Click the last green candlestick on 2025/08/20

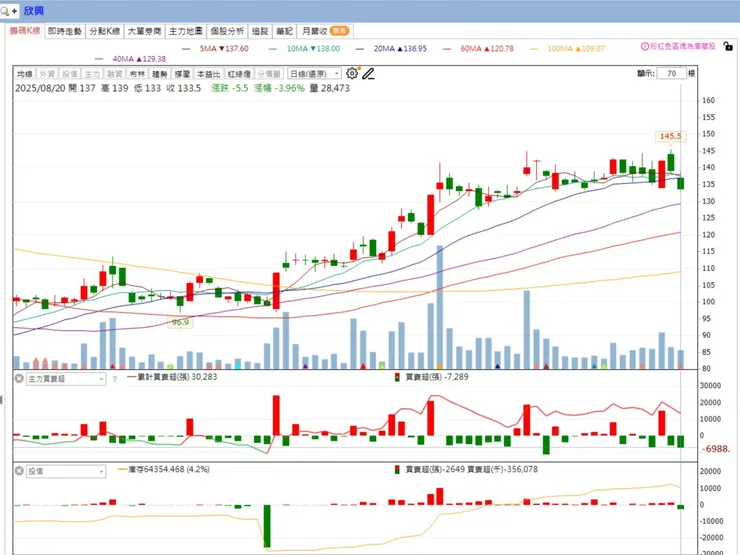click(681, 184)
